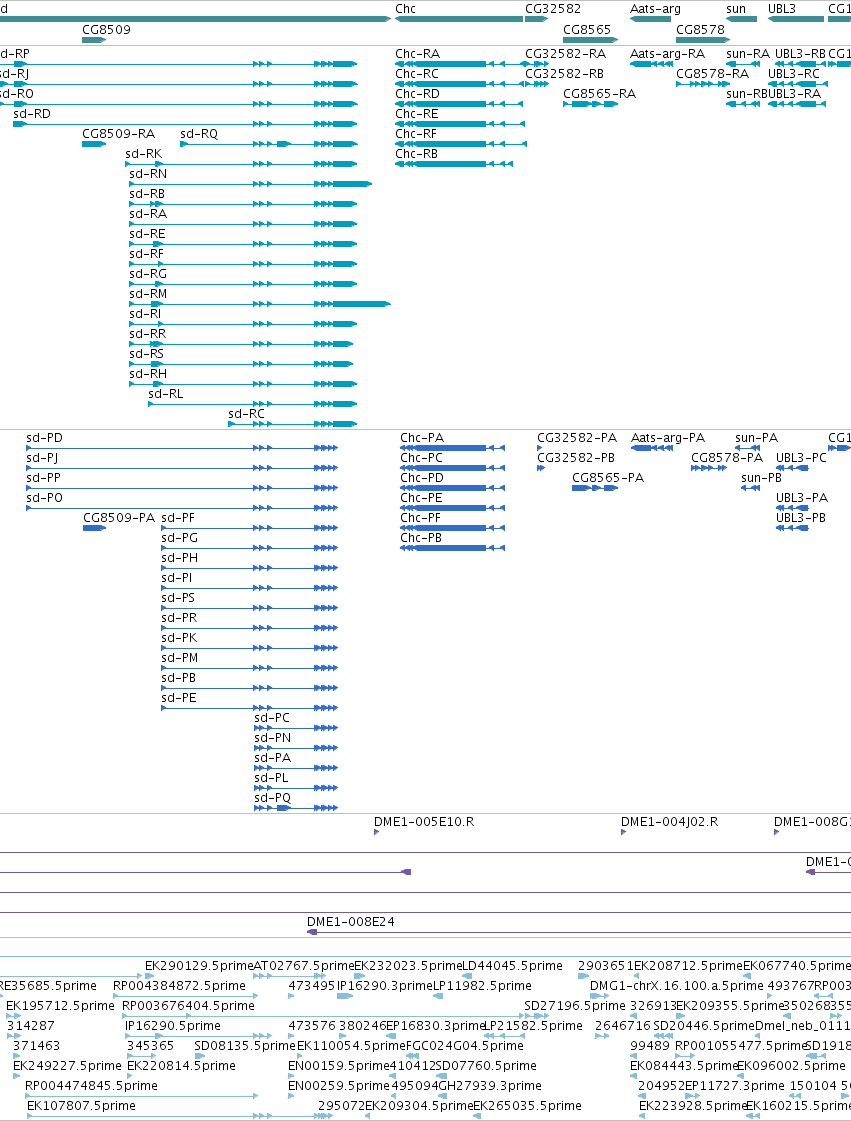
Task: Click the Chc-PB protein label
Action: pyautogui.click(x=421, y=538)
